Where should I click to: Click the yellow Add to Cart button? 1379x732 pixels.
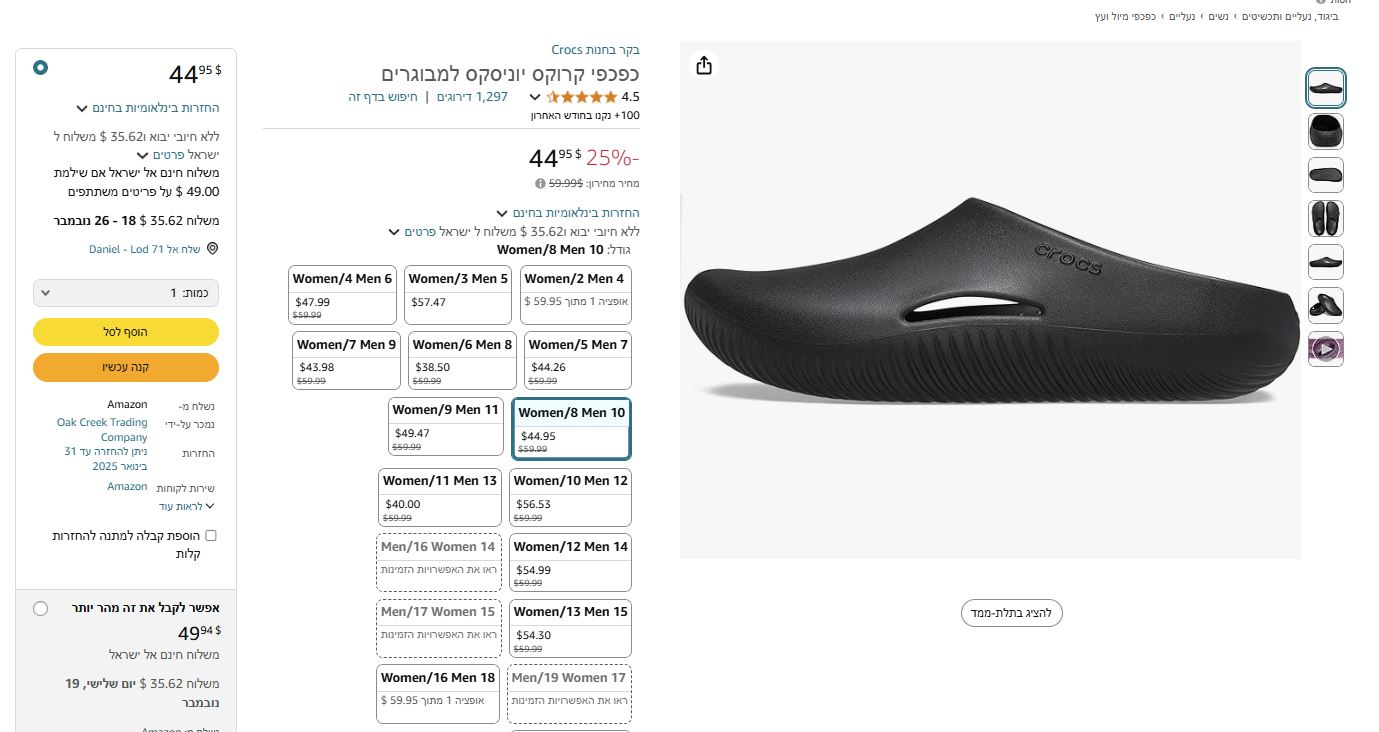[126, 332]
